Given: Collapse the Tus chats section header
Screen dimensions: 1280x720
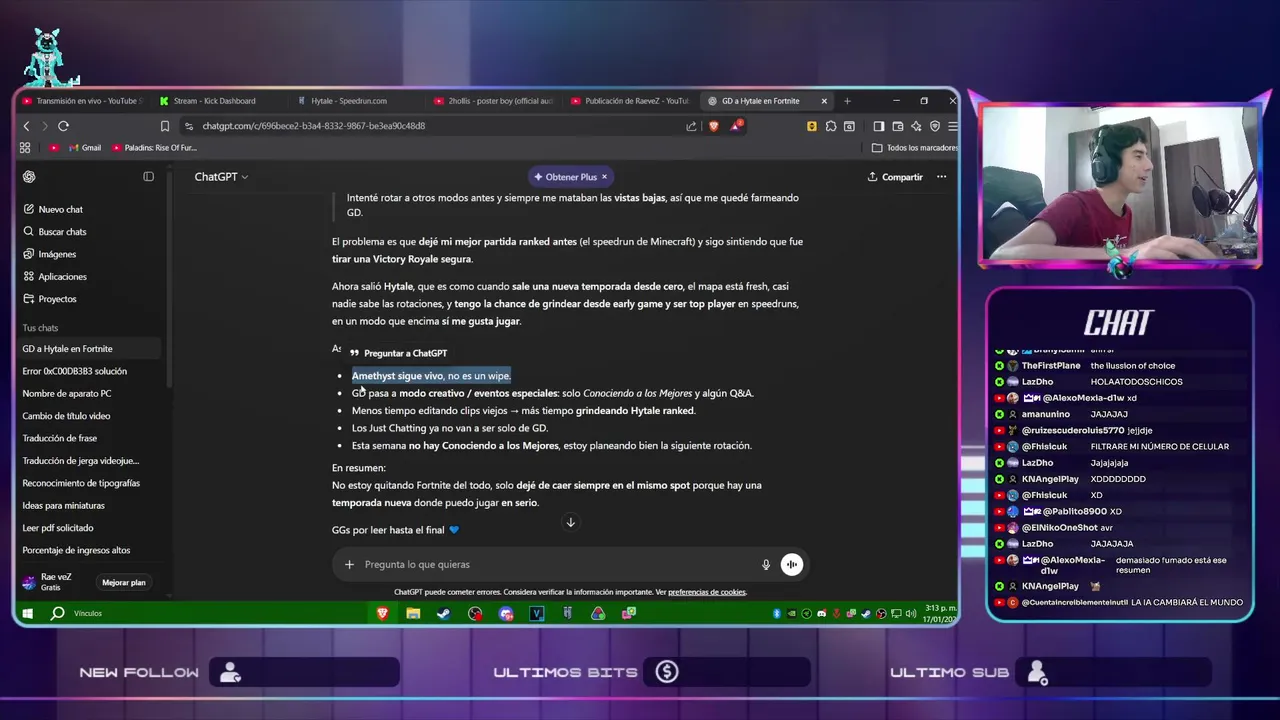Looking at the screenshot, I should click(40, 328).
